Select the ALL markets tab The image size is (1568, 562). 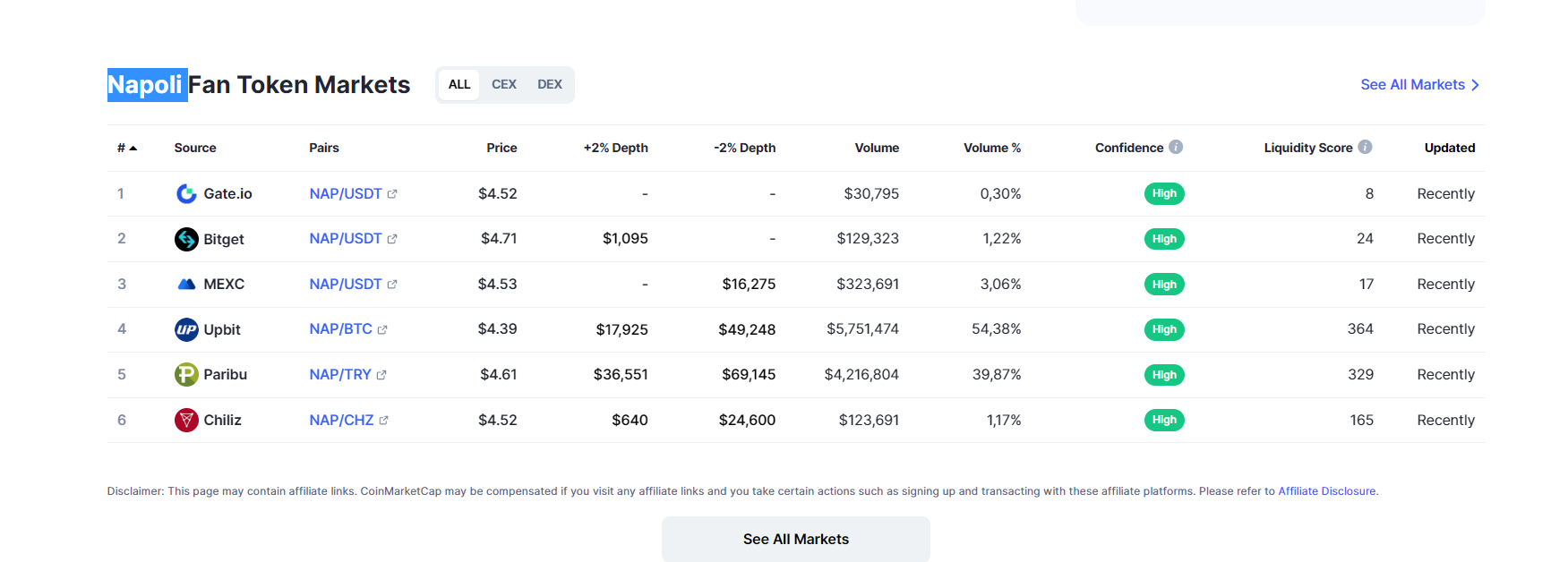pyautogui.click(x=459, y=84)
